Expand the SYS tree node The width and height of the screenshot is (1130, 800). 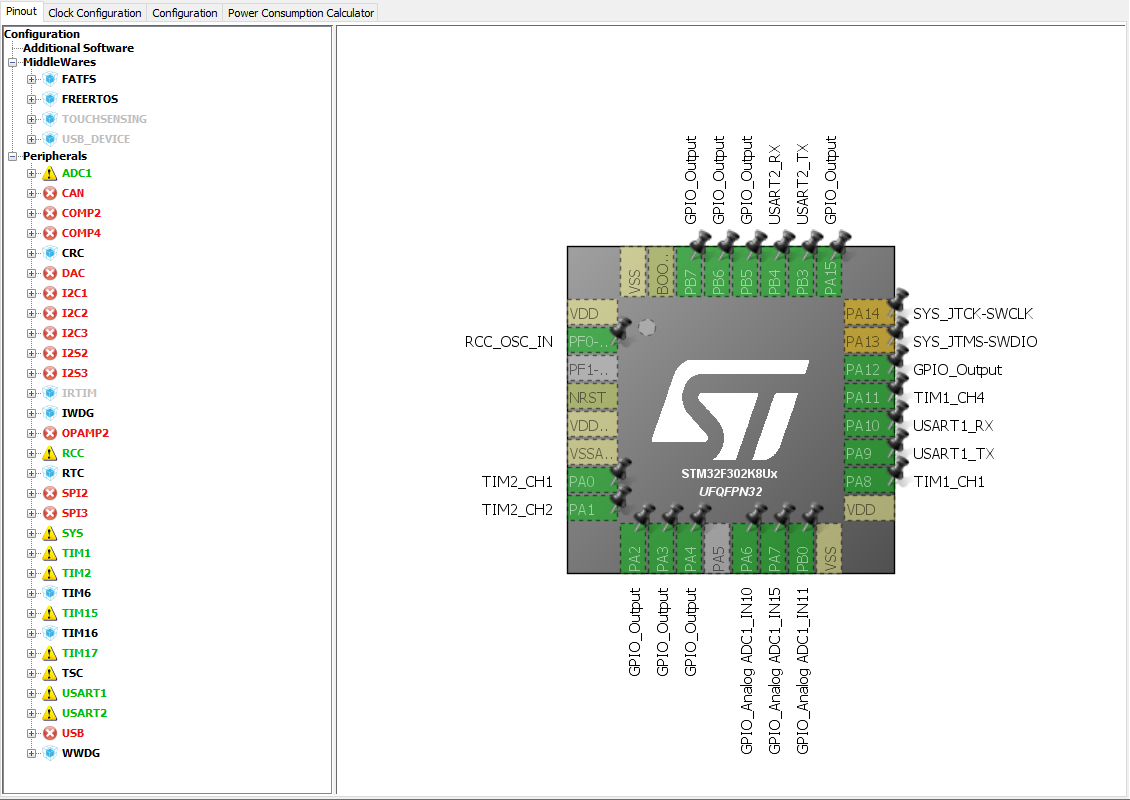pos(31,533)
